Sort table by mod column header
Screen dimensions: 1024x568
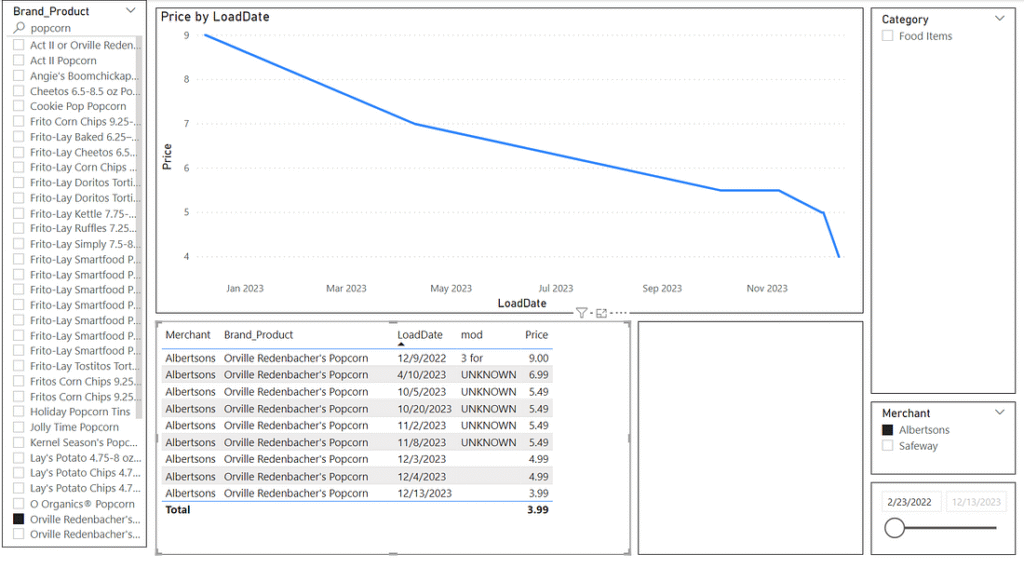point(472,335)
